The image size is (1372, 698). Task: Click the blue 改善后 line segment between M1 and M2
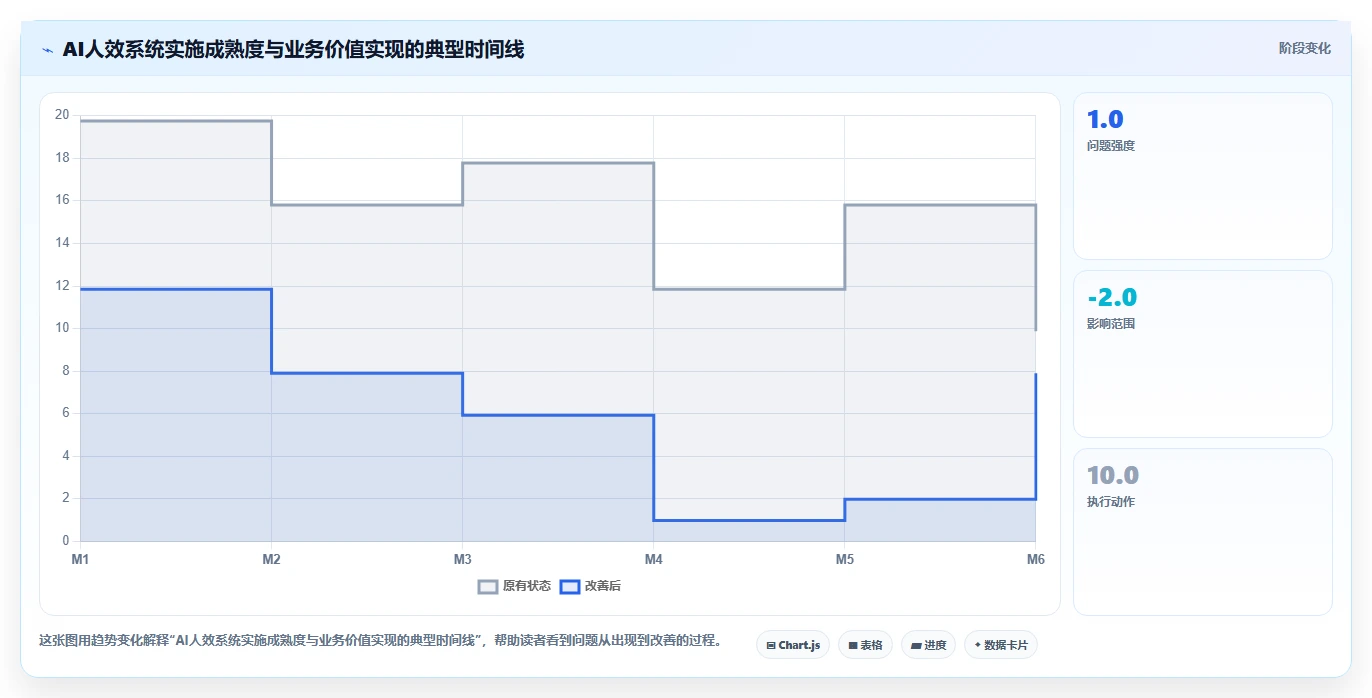click(175, 289)
